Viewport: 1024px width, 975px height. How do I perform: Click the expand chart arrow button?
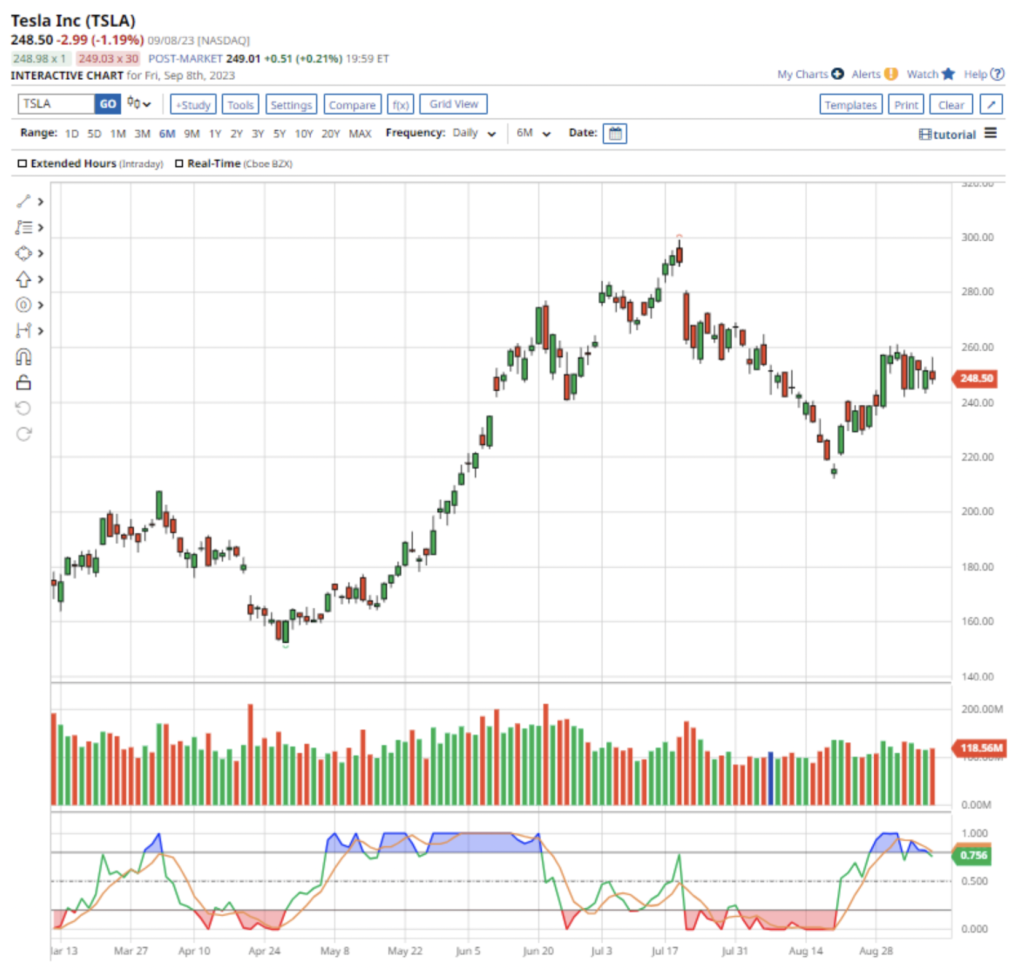991,104
